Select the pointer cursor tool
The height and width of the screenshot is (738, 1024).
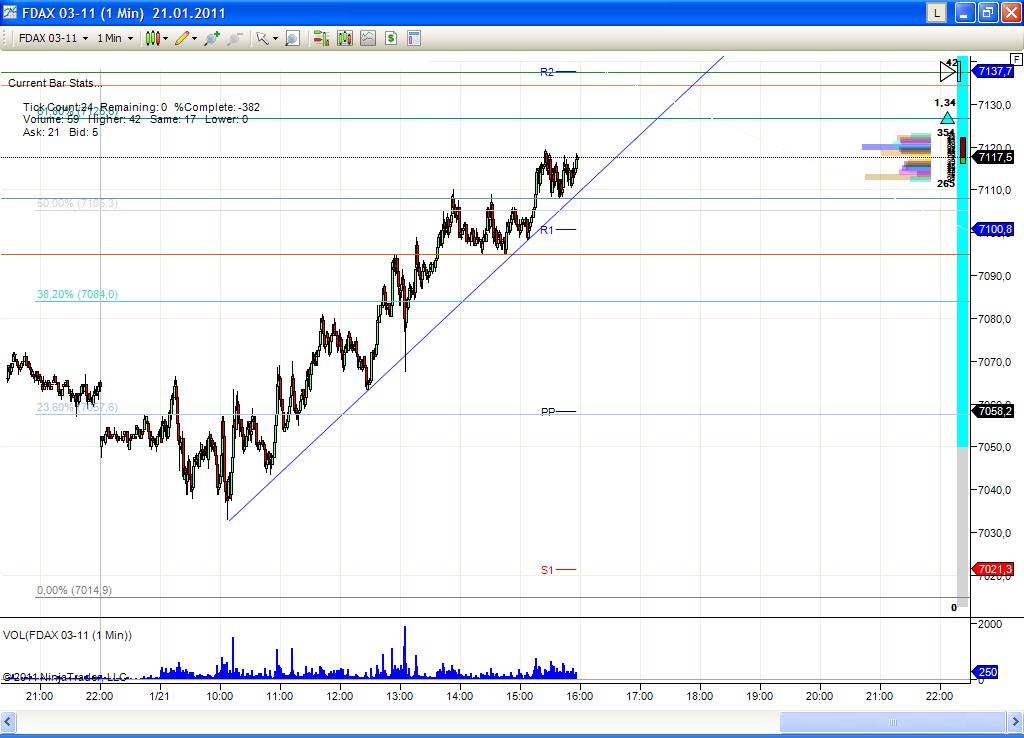[262, 38]
